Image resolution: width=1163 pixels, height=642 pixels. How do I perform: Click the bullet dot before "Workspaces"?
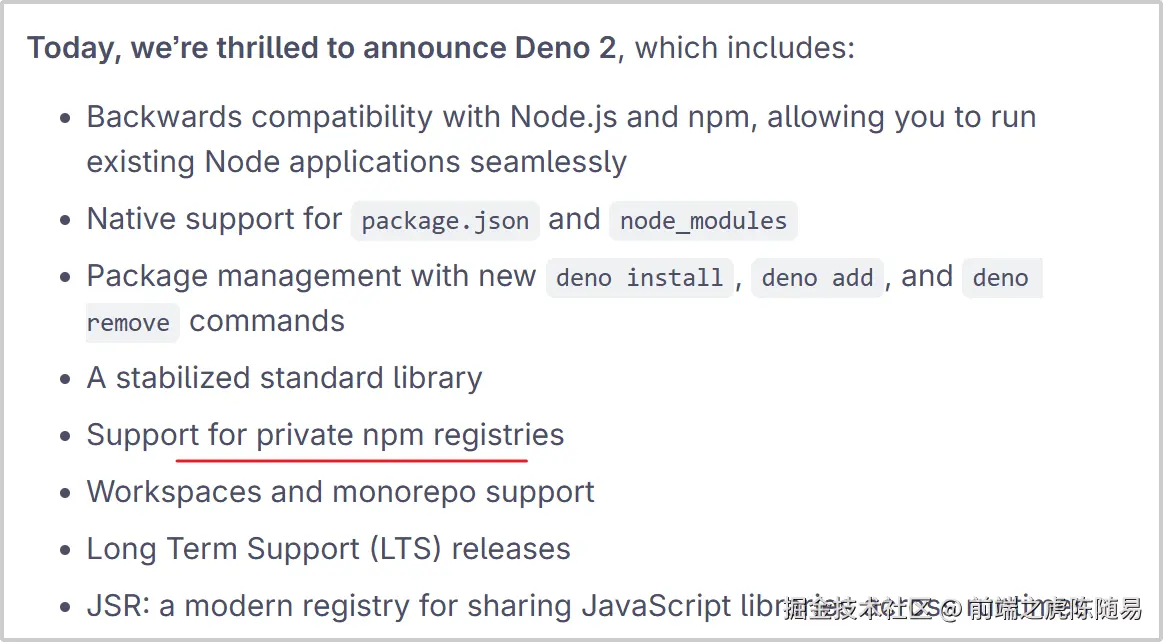[66, 493]
